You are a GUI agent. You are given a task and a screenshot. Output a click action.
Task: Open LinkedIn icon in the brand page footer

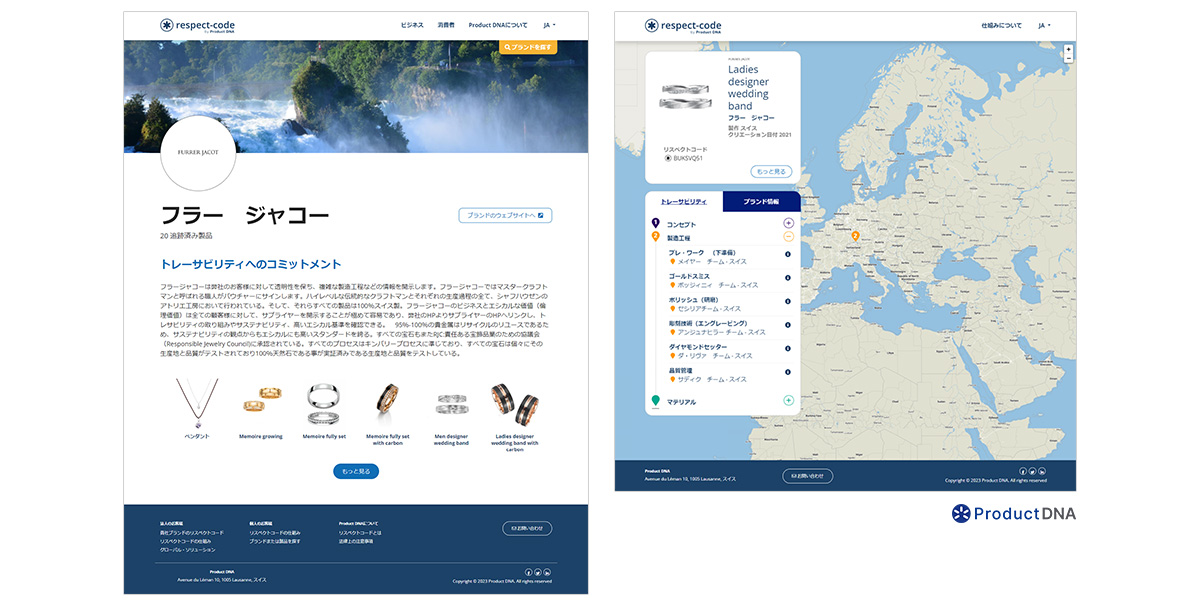(547, 572)
